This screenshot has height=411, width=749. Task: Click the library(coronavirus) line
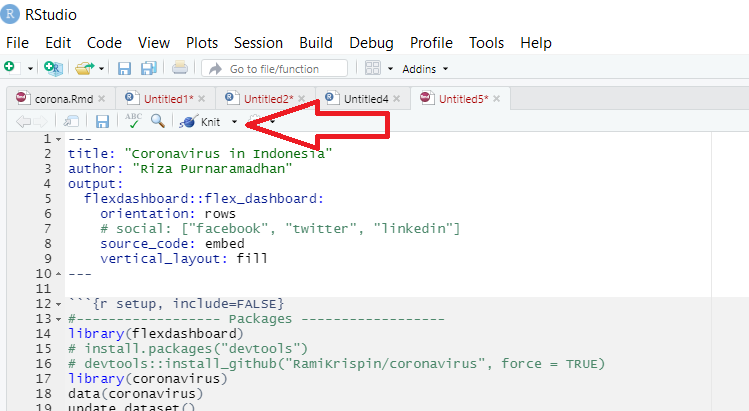coord(148,379)
